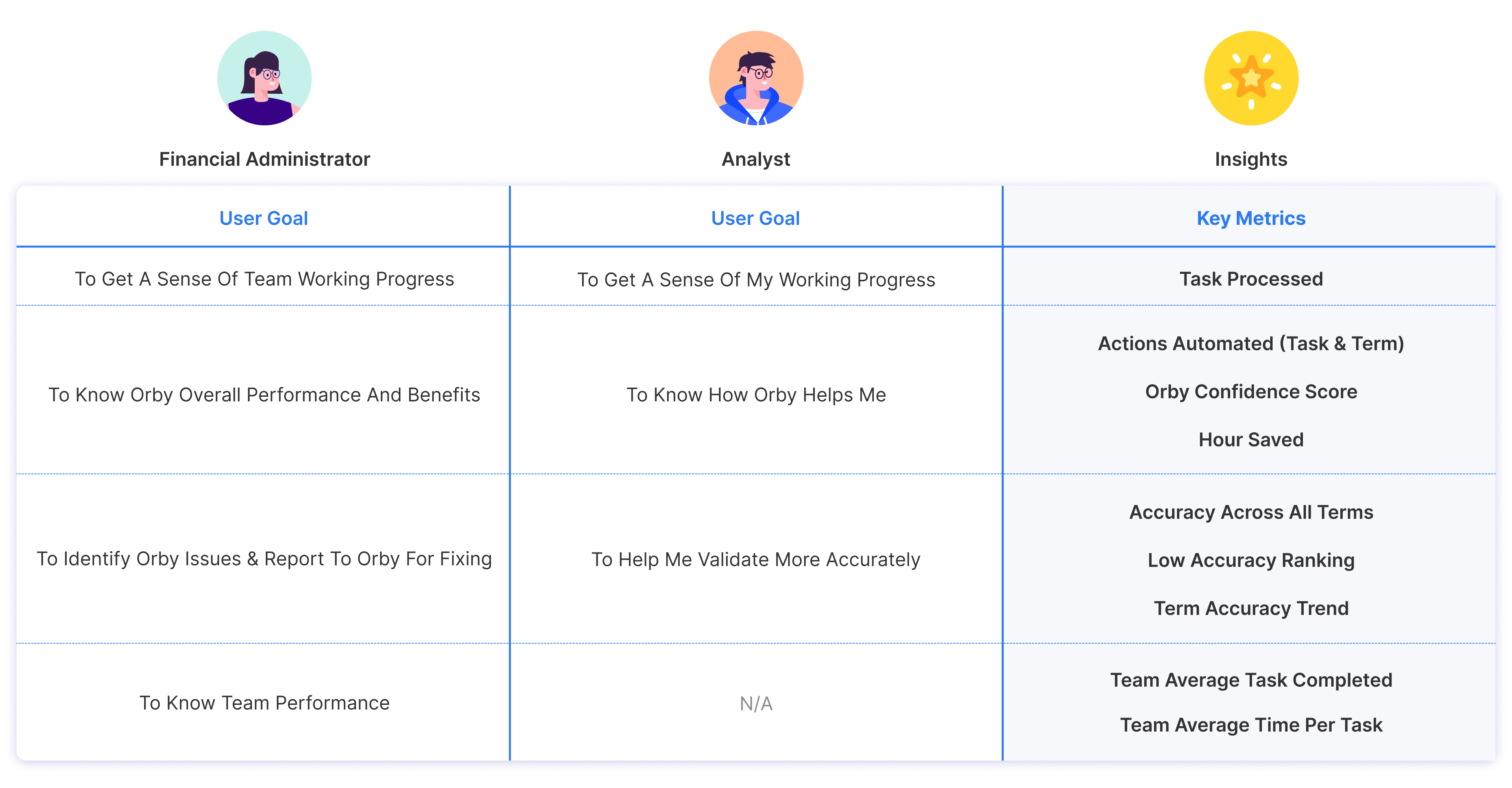Image resolution: width=1512 pixels, height=788 pixels.
Task: Click User Goal header under Analyst
Action: (x=756, y=218)
